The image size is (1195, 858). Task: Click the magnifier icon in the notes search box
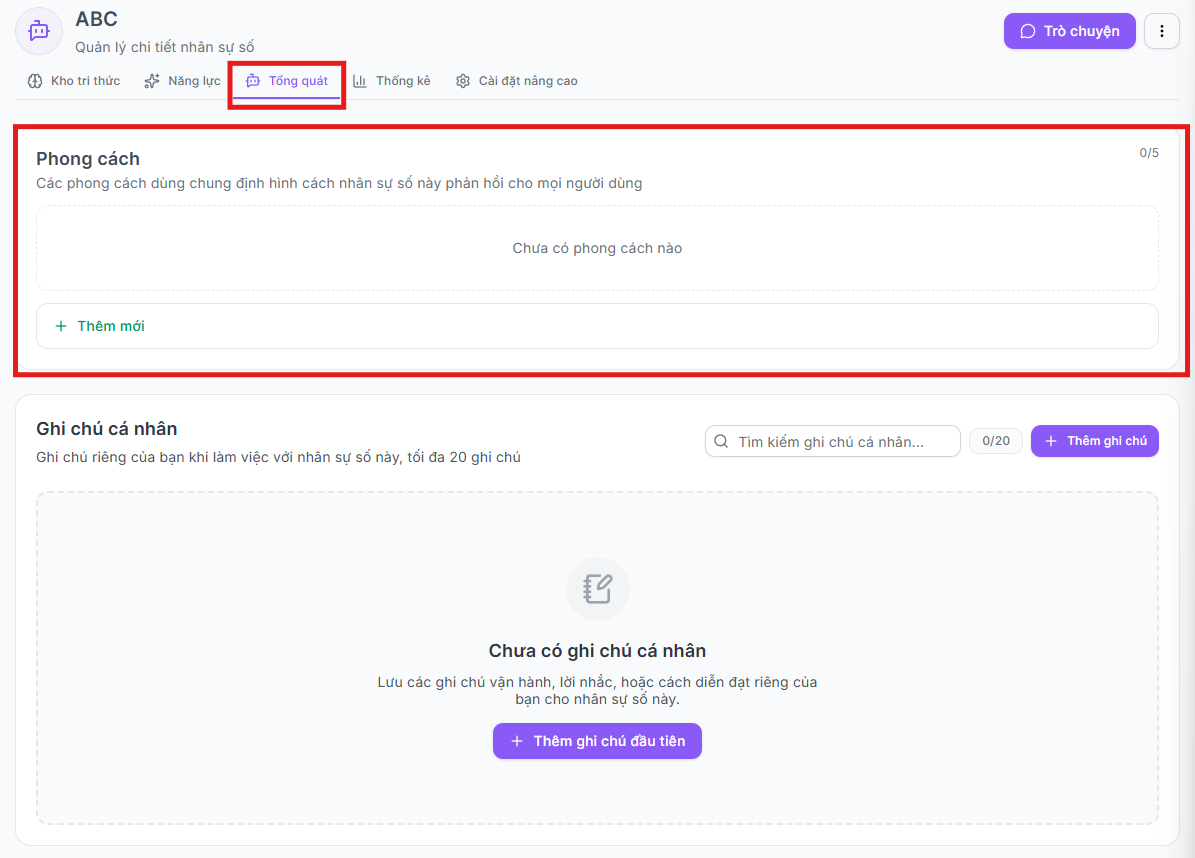click(721, 441)
